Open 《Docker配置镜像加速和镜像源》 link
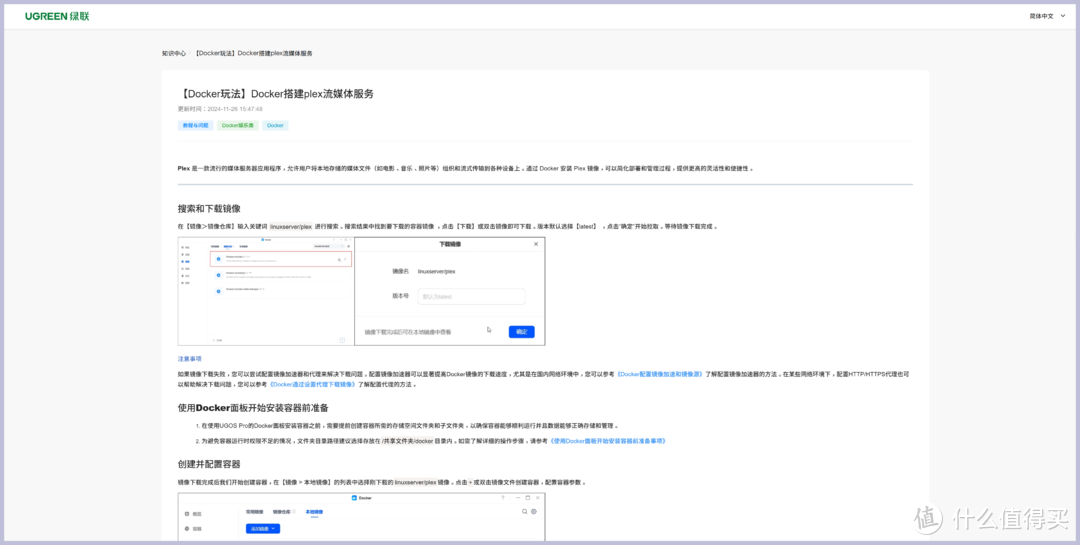This screenshot has width=1080, height=545. coord(659,373)
